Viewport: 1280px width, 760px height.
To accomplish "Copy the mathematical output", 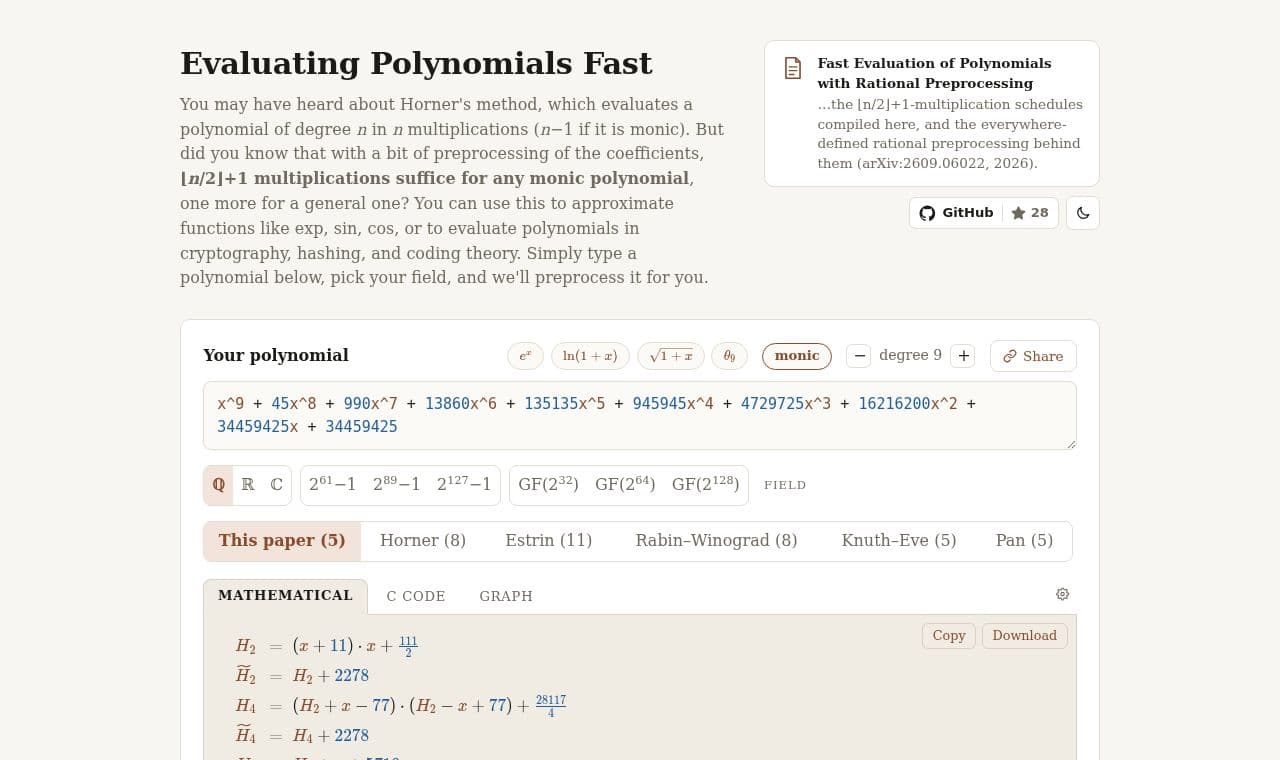I will 949,636.
